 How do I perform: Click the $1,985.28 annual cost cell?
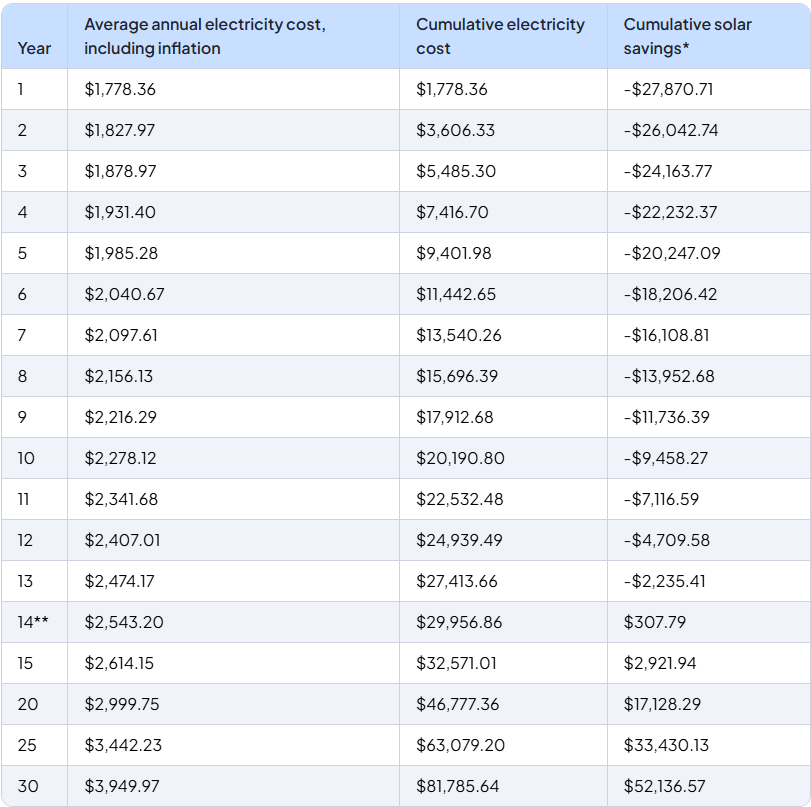(x=121, y=253)
